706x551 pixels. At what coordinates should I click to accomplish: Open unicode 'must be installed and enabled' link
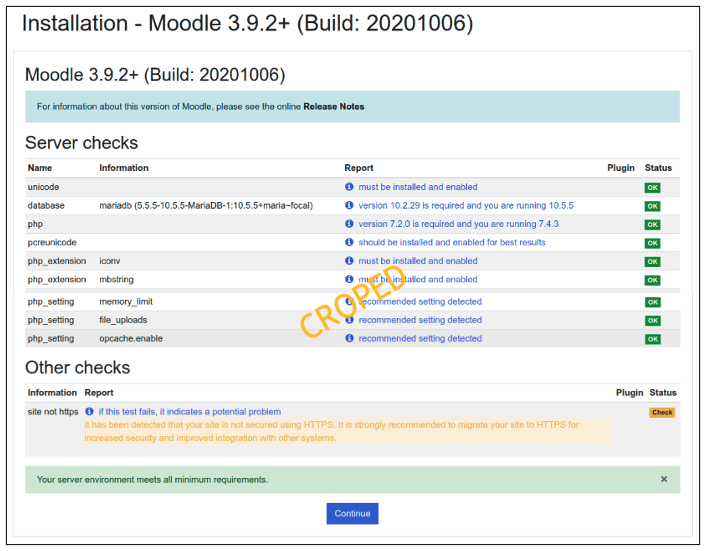point(418,187)
